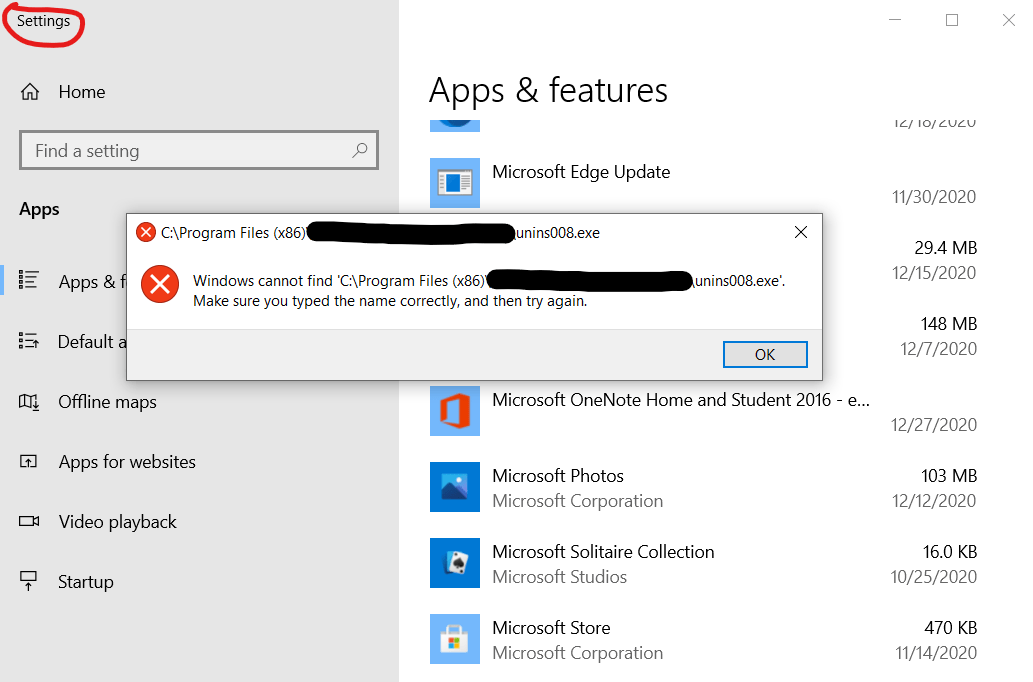Click the Microsoft Photos app icon
This screenshot has height=682, width=1033.
pyautogui.click(x=455, y=487)
